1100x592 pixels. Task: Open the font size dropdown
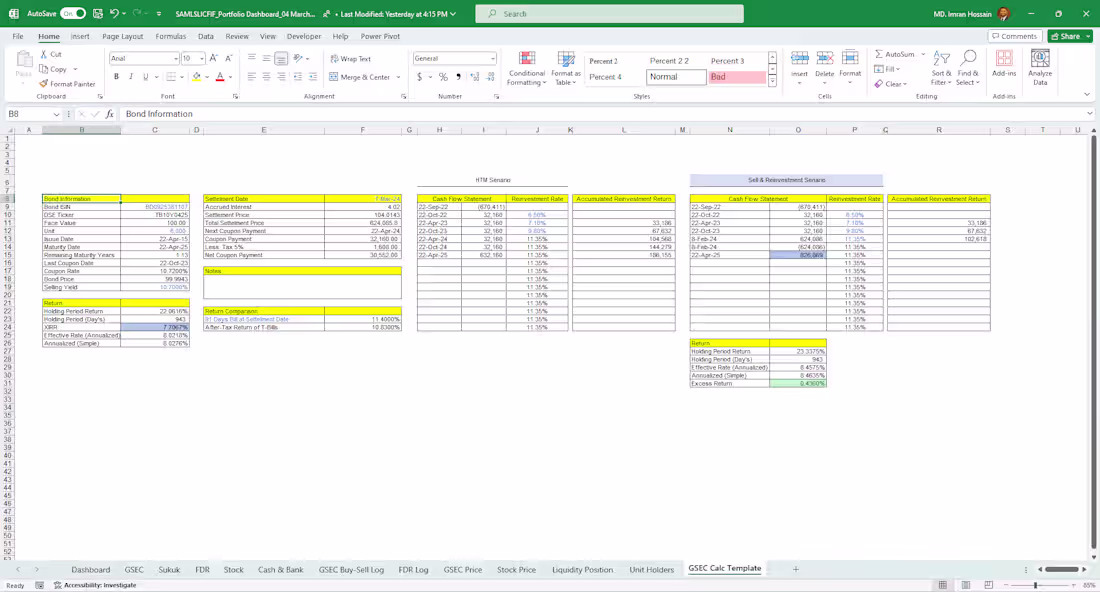[x=201, y=58]
